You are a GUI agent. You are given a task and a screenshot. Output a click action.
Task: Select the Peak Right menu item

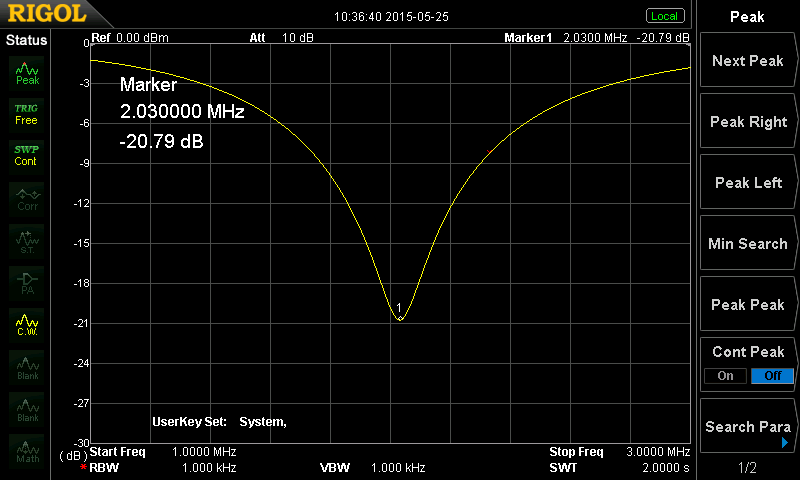(747, 122)
